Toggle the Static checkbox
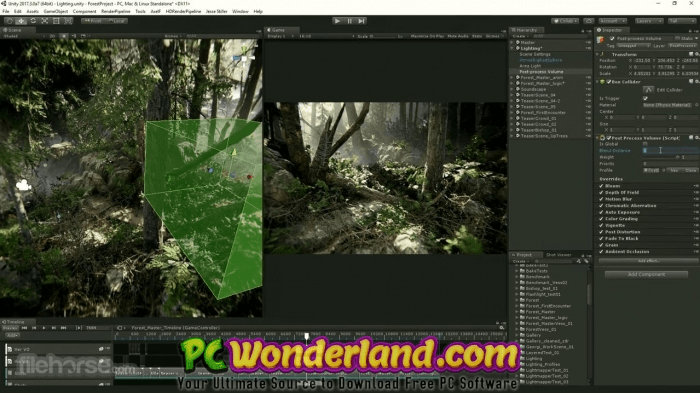The height and width of the screenshot is (393, 700). pos(677,38)
